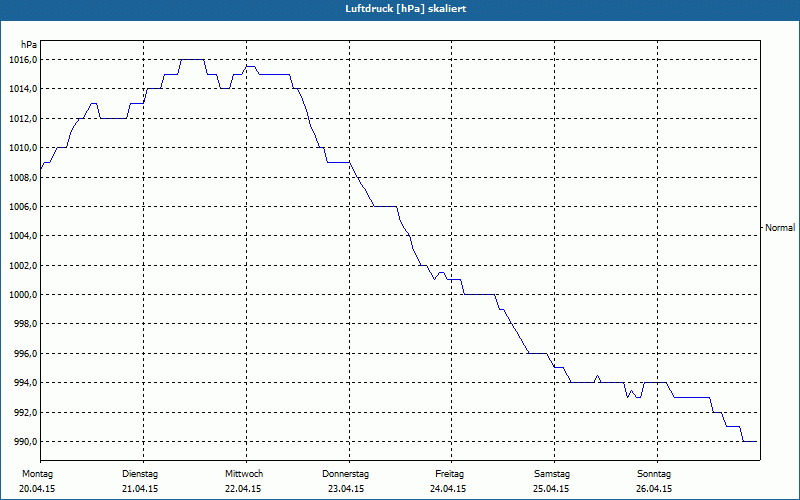Select the Dienstag day label
The image size is (800, 500).
point(140,474)
